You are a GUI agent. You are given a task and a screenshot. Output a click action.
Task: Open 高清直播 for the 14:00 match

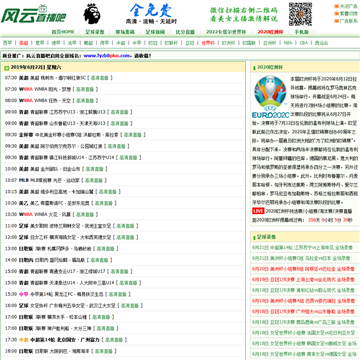[x=99, y=260]
